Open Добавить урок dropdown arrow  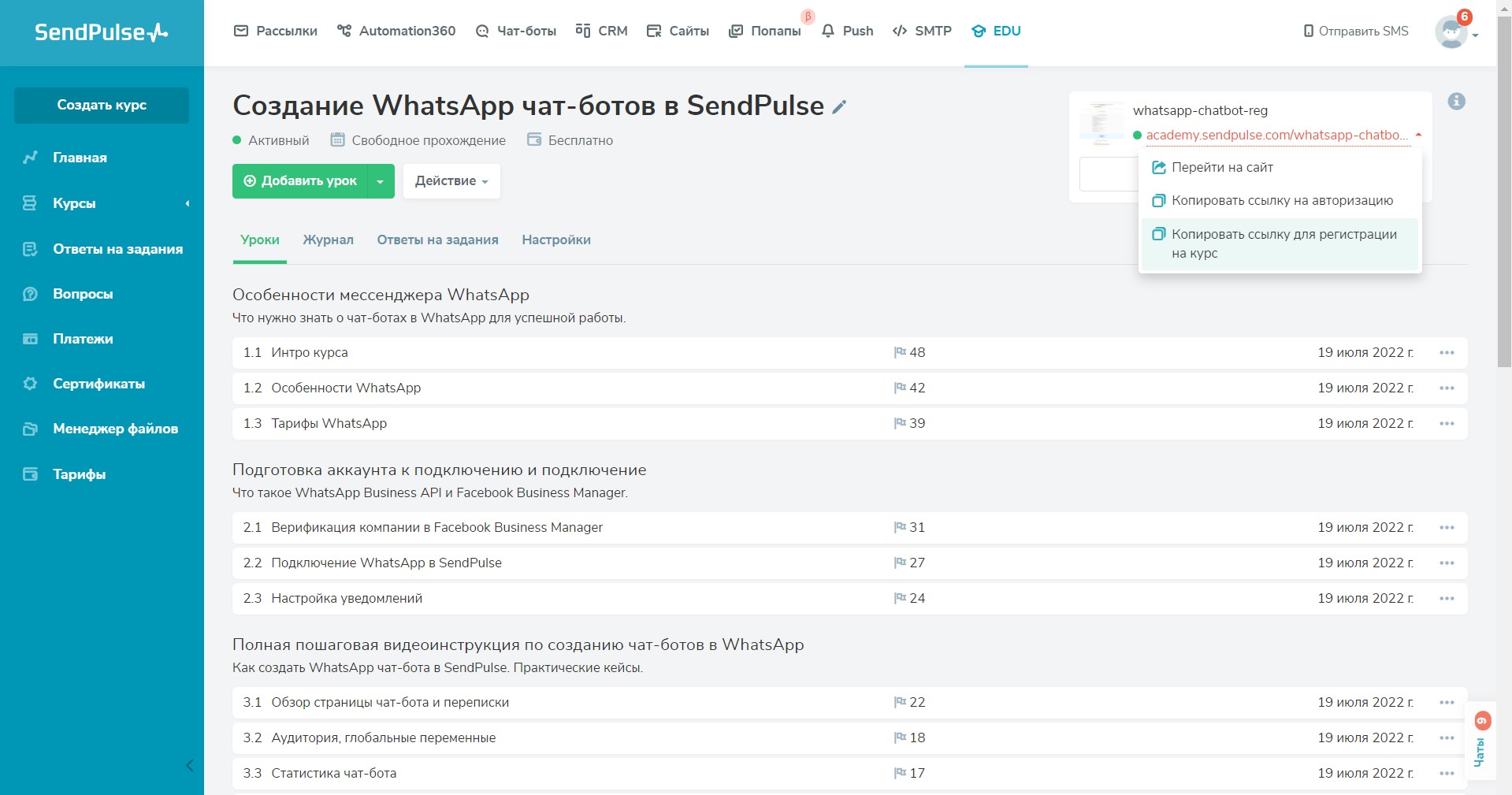pyautogui.click(x=381, y=180)
